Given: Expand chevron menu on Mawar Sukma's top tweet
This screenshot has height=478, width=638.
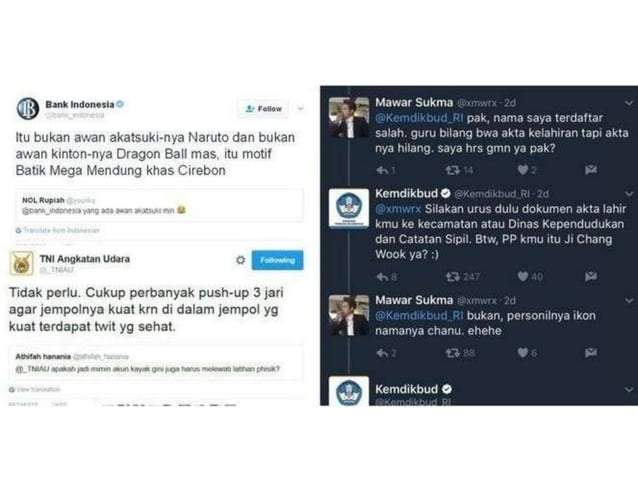Looking at the screenshot, I should [629, 103].
